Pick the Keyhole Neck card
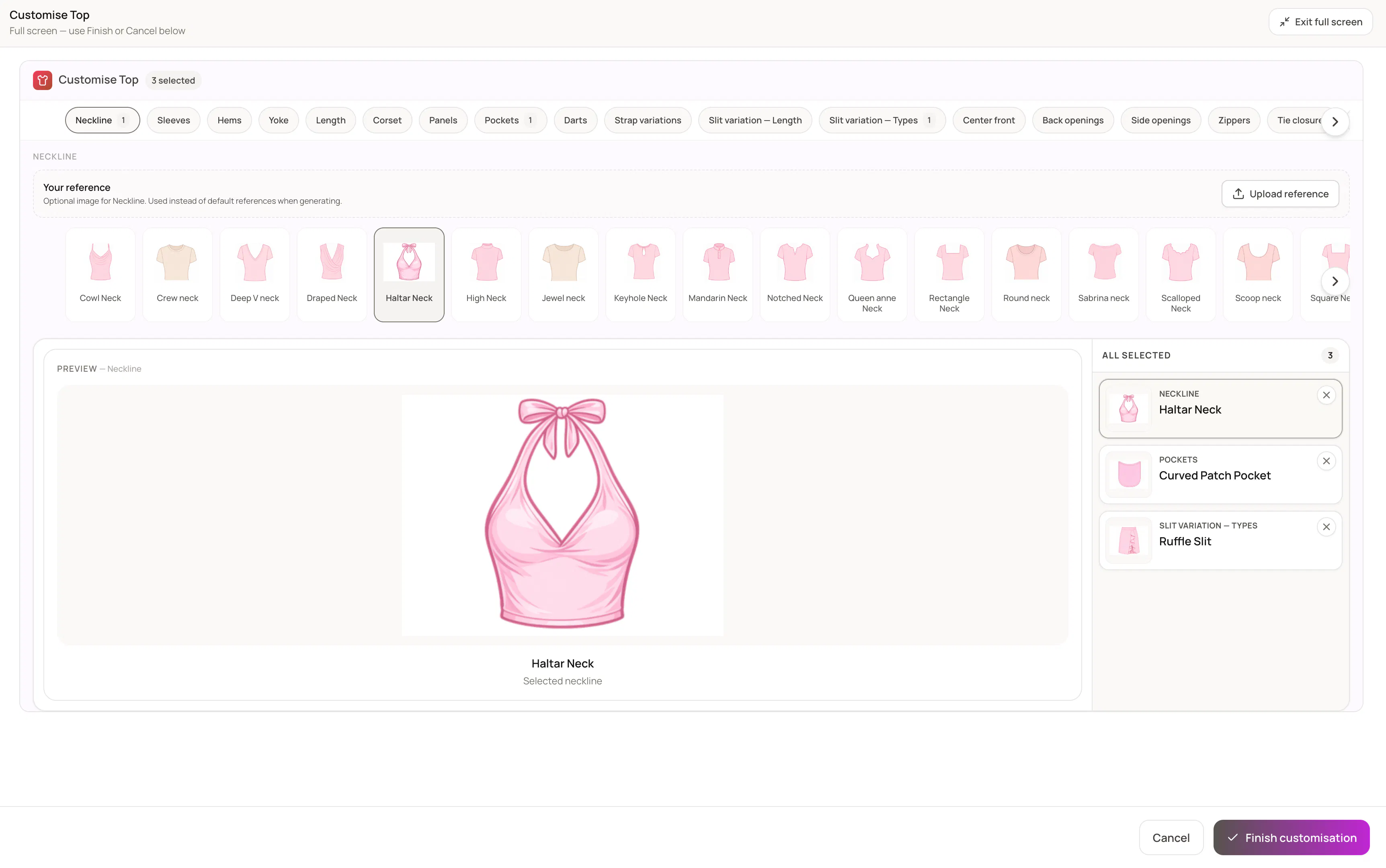This screenshot has height=868, width=1386. click(641, 275)
